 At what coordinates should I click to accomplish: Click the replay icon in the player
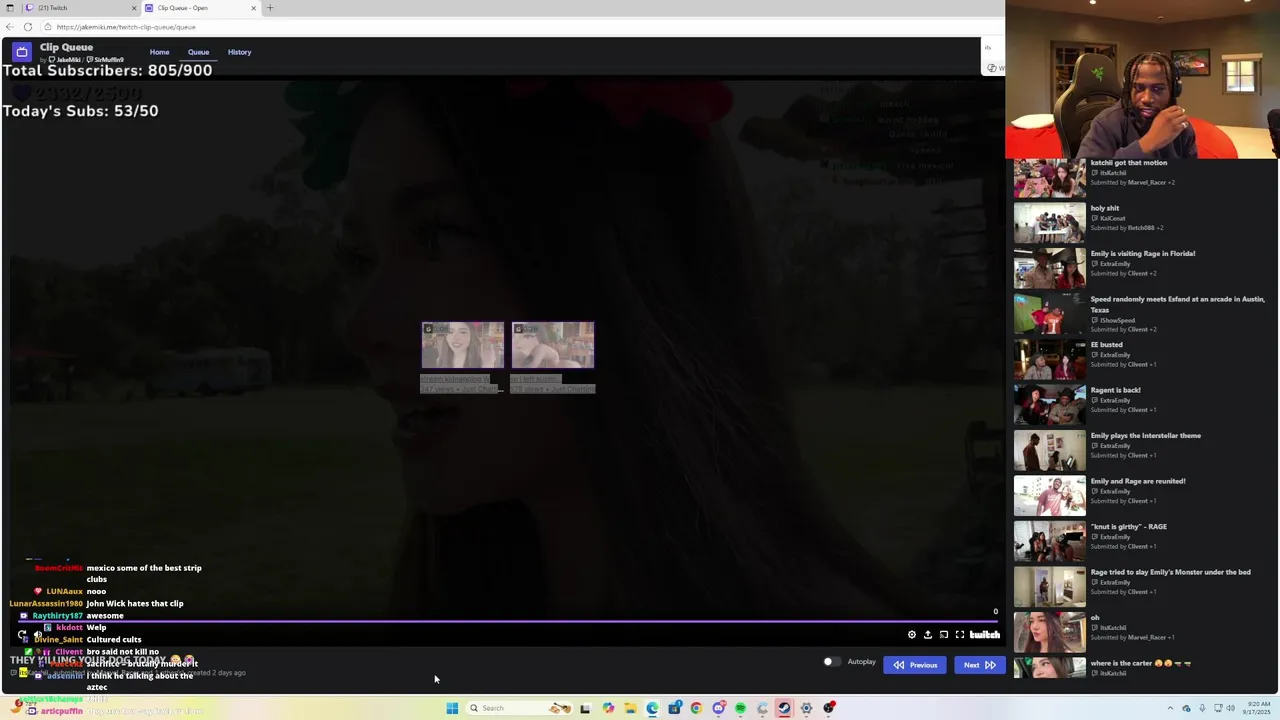[22, 635]
